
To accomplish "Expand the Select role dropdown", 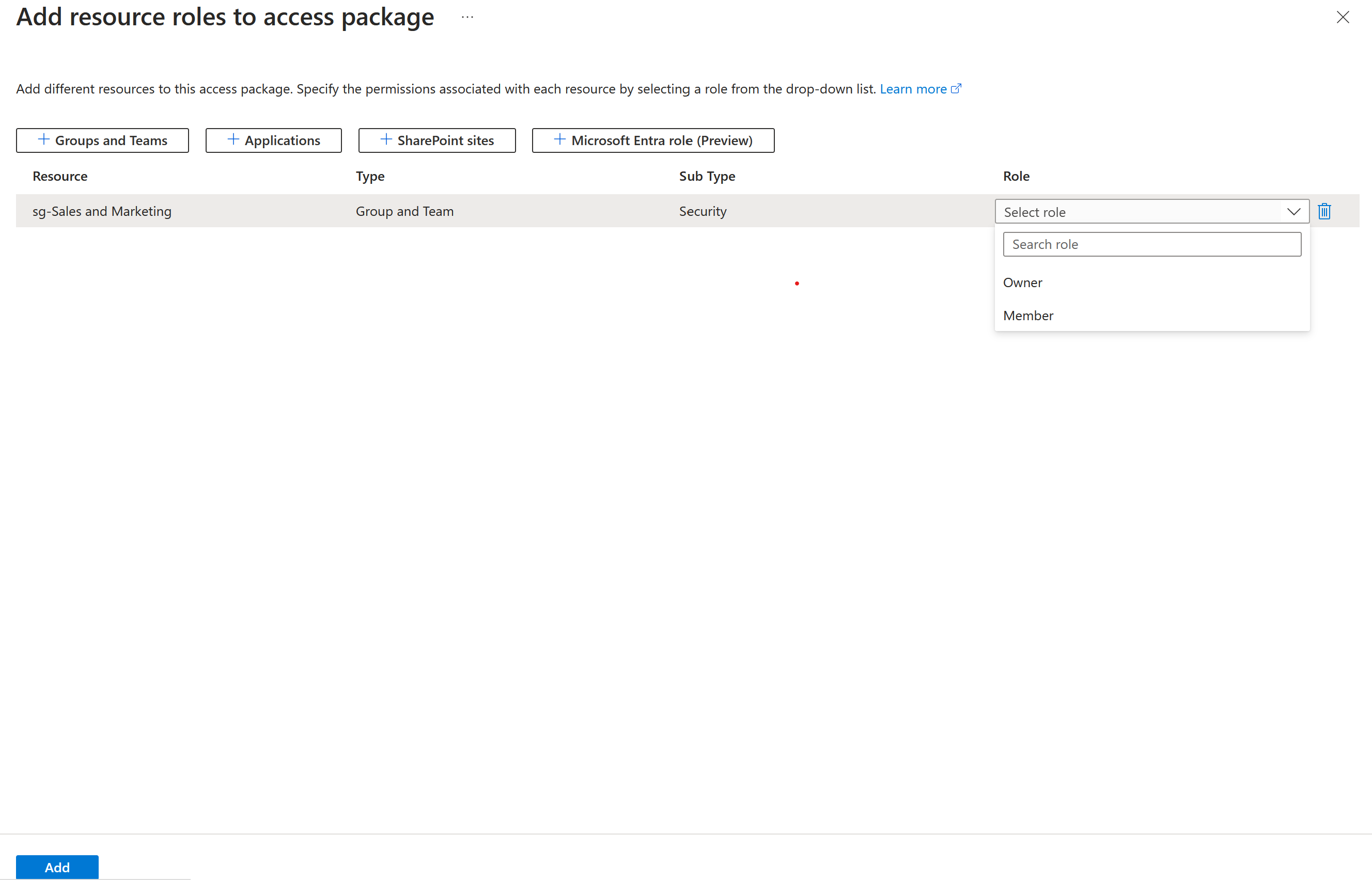I will point(1149,211).
